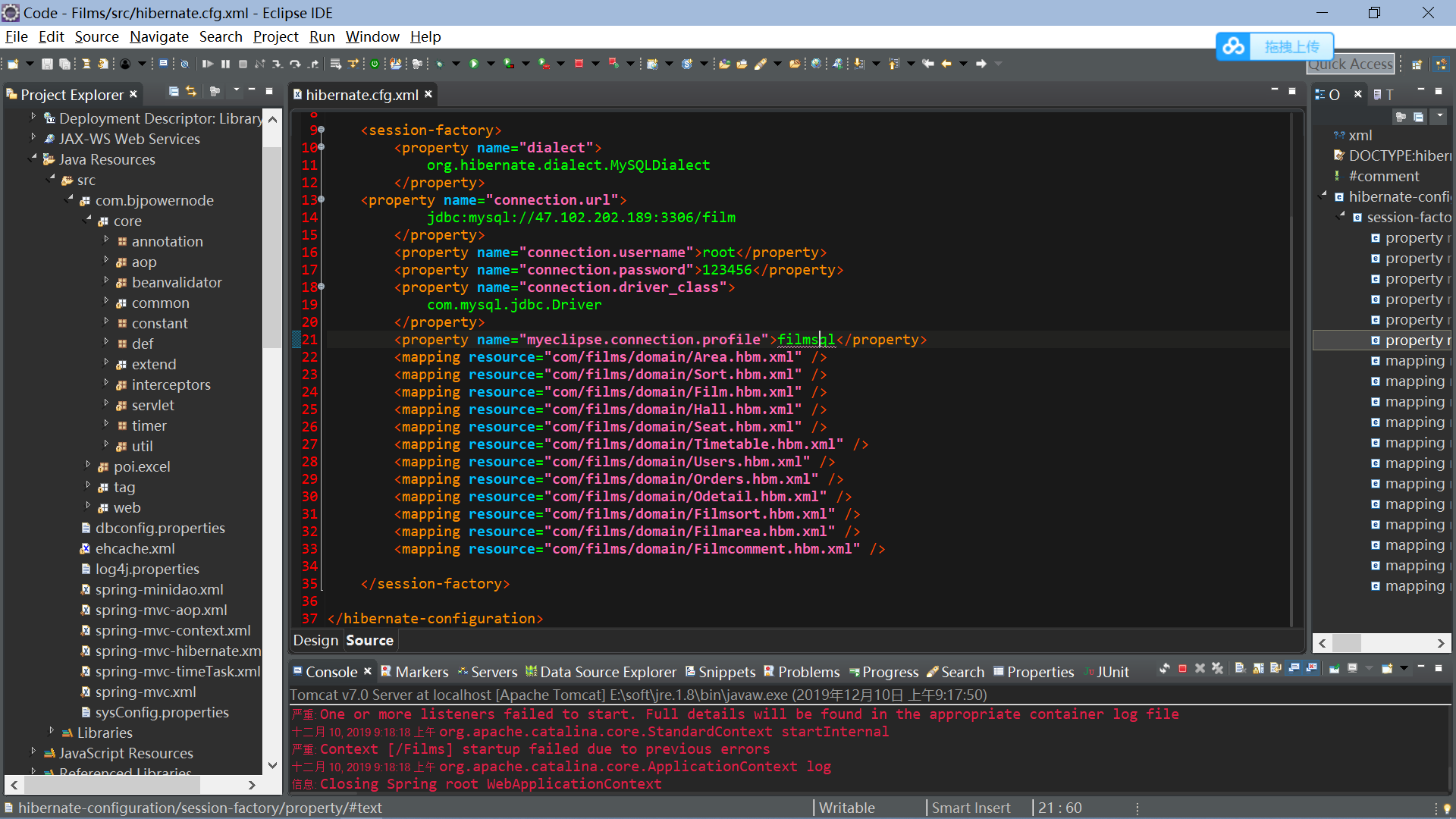Click the green Run launch button

click(474, 64)
